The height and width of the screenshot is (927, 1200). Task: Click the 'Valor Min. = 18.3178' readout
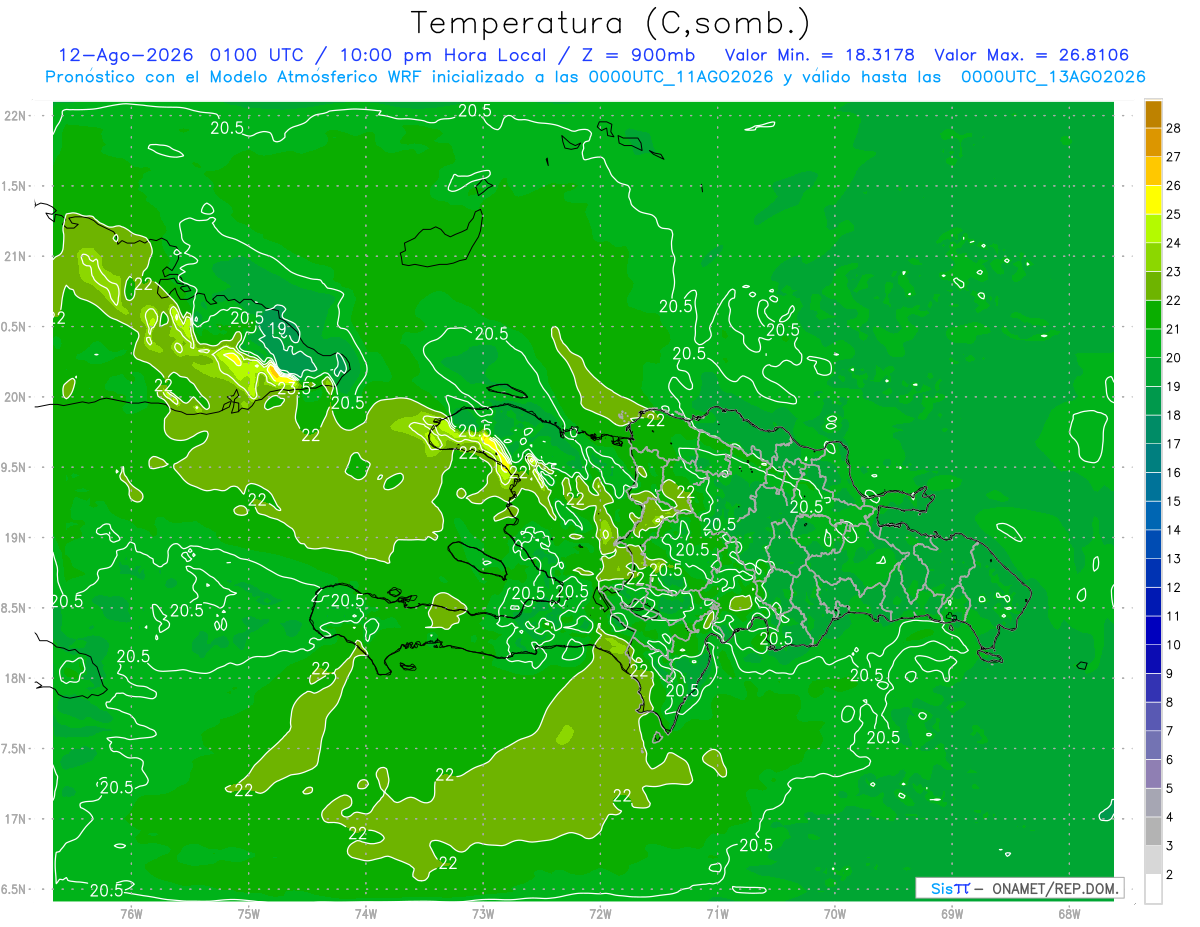click(820, 55)
